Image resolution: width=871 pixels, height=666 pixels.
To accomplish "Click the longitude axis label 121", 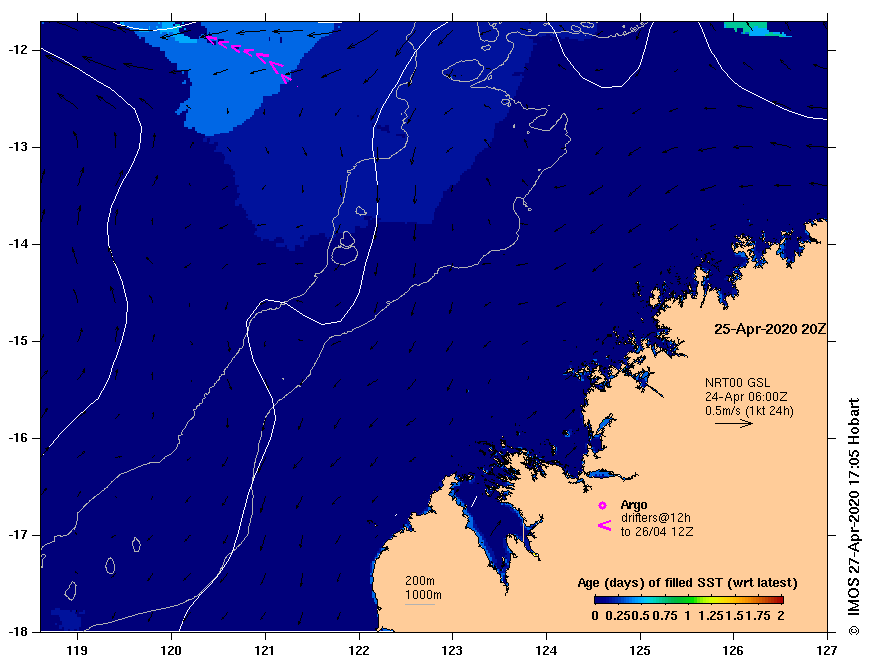I will (264, 650).
